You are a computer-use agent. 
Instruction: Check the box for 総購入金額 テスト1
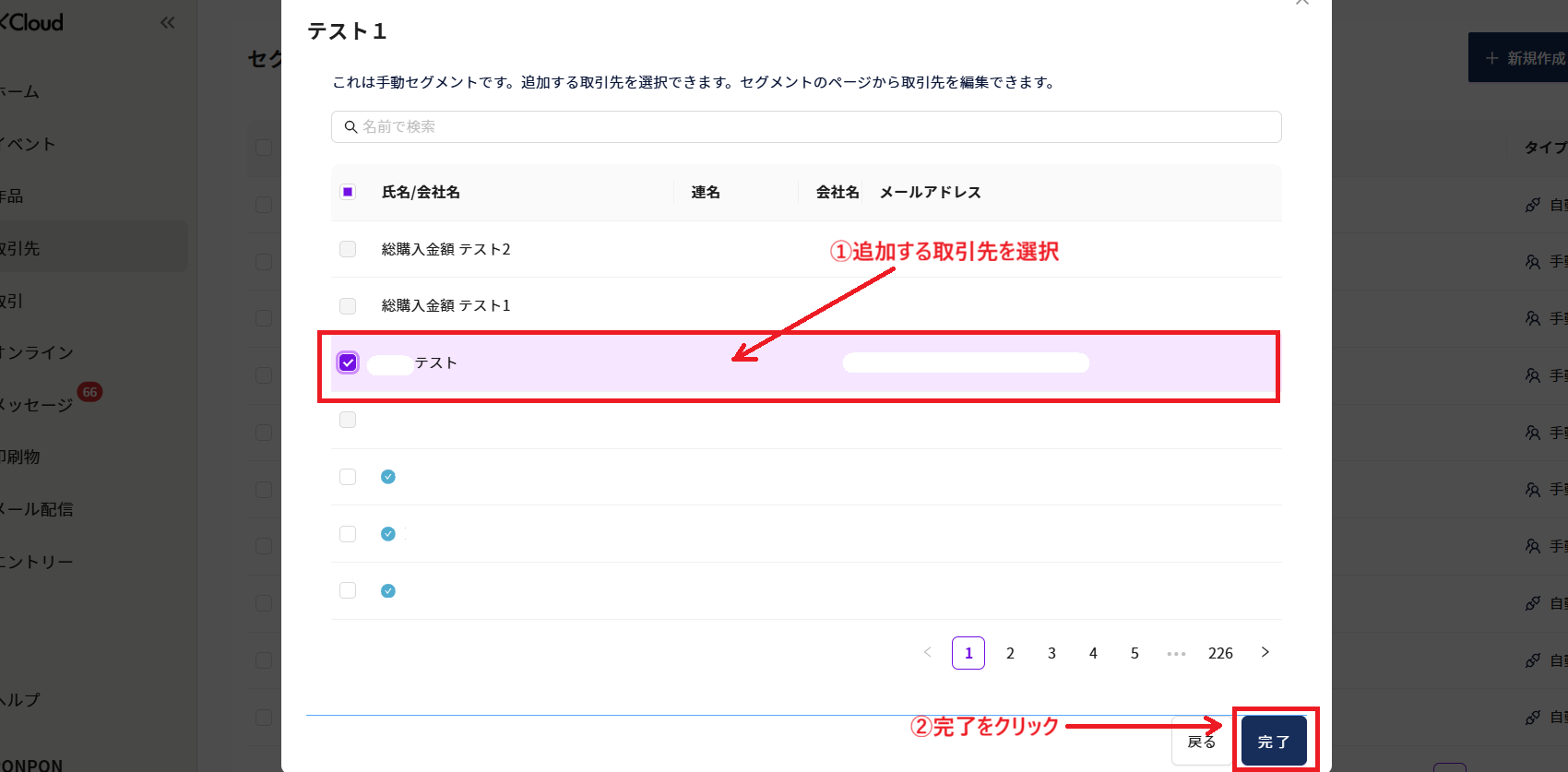[348, 305]
